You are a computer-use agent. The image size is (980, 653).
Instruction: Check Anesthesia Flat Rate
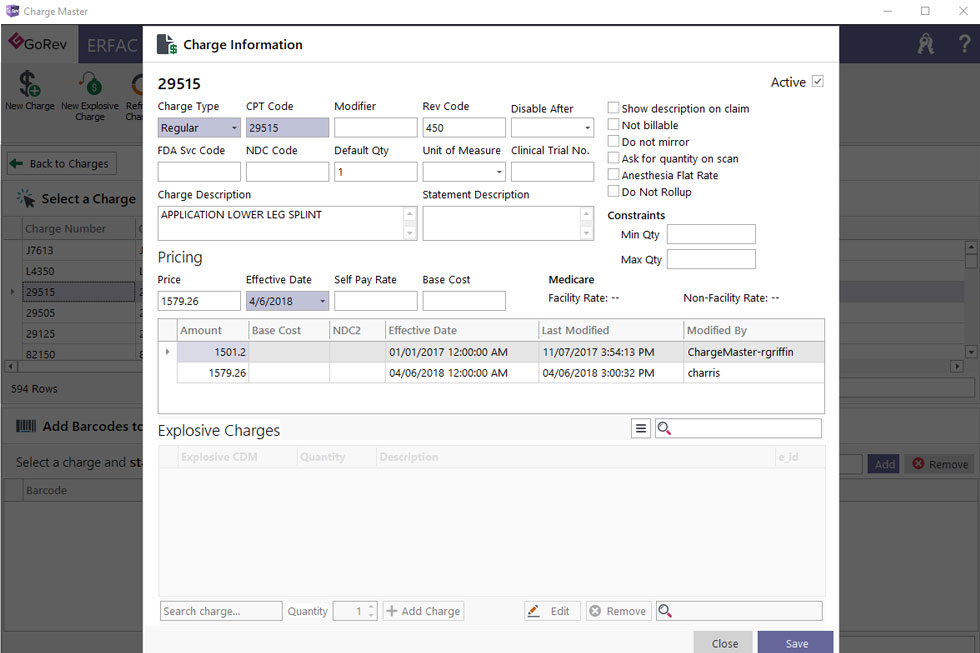pyautogui.click(x=614, y=175)
